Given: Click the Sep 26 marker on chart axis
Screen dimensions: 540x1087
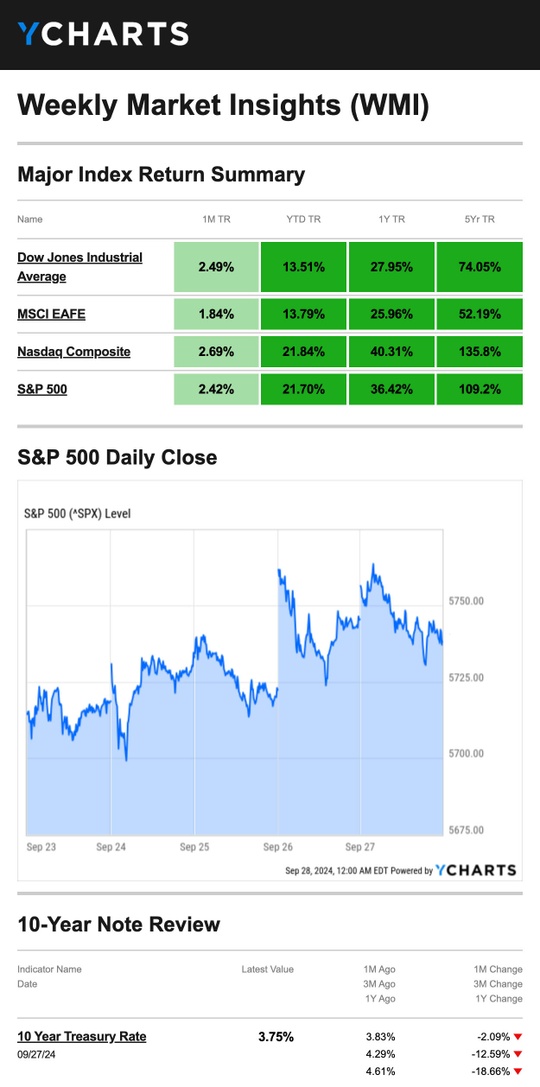Looking at the screenshot, I should (x=277, y=847).
